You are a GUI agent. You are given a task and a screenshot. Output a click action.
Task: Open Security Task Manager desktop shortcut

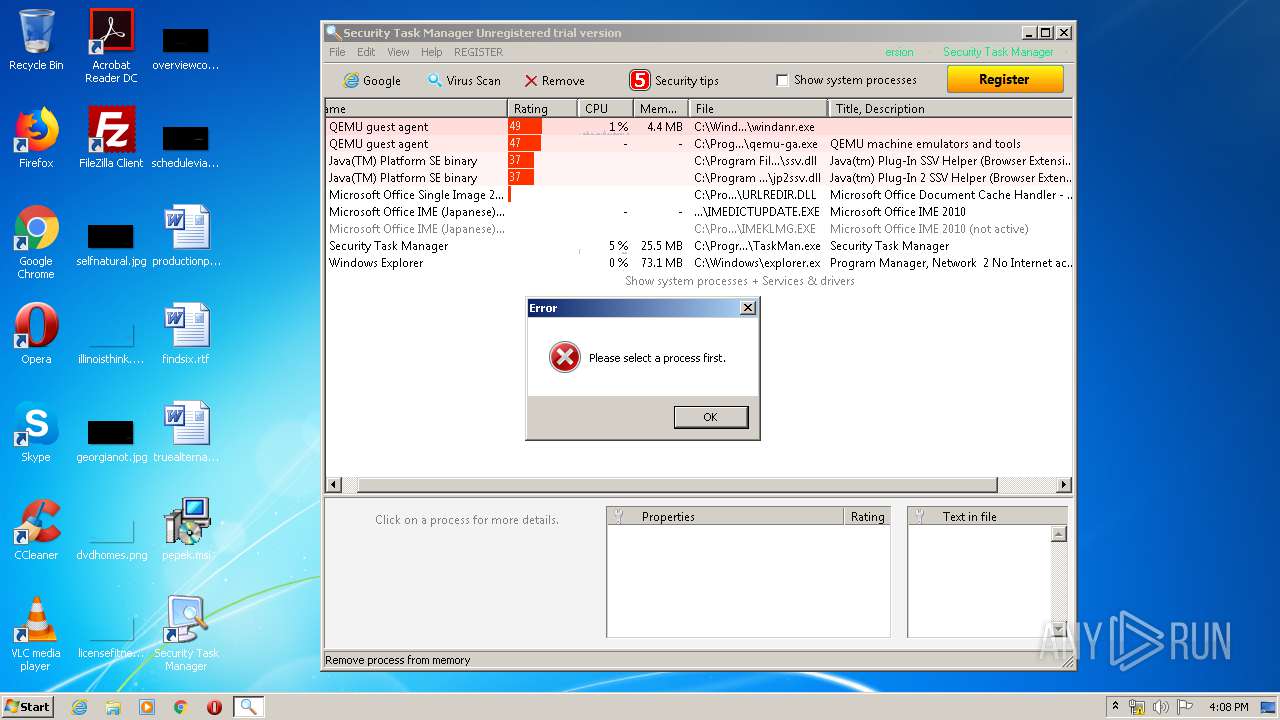click(186, 634)
